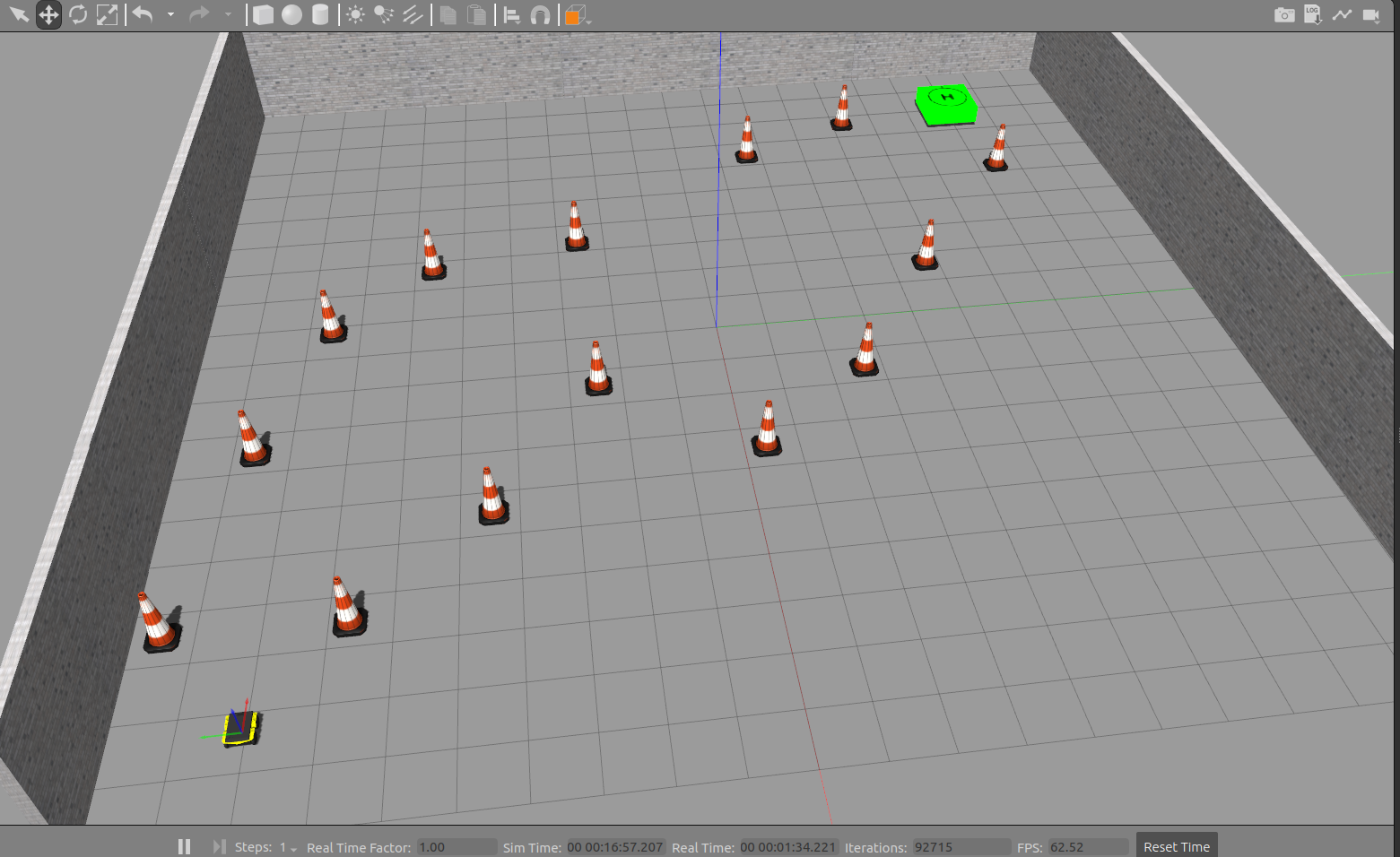
Task: Select the arrow selection tool
Action: 19,14
